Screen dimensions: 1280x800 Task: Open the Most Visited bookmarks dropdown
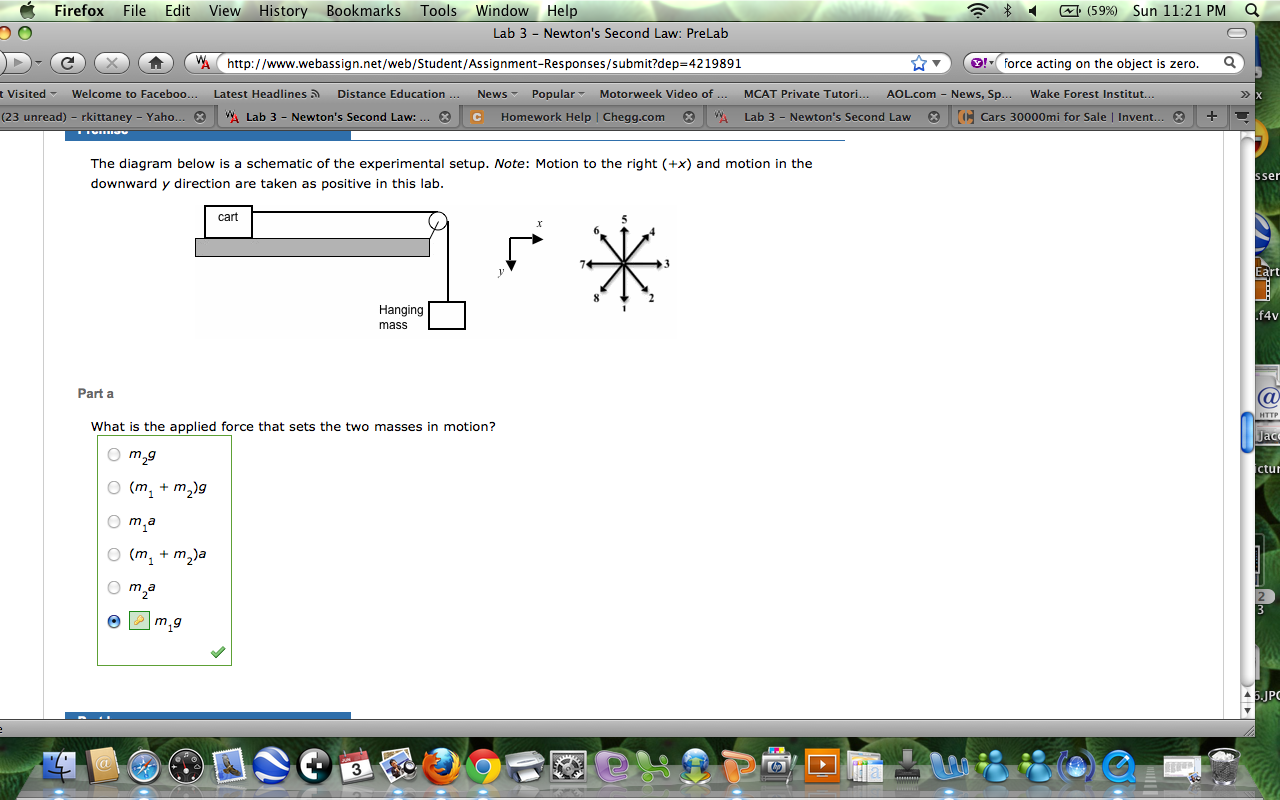coord(28,93)
